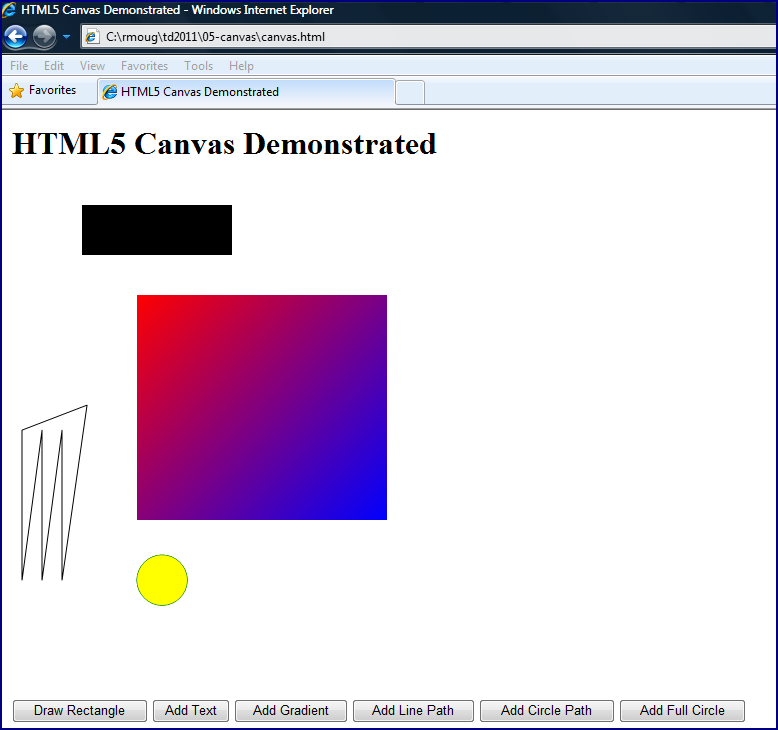Screen dimensions: 778x730
Task: Click the Add Full Circle button
Action: 682,711
